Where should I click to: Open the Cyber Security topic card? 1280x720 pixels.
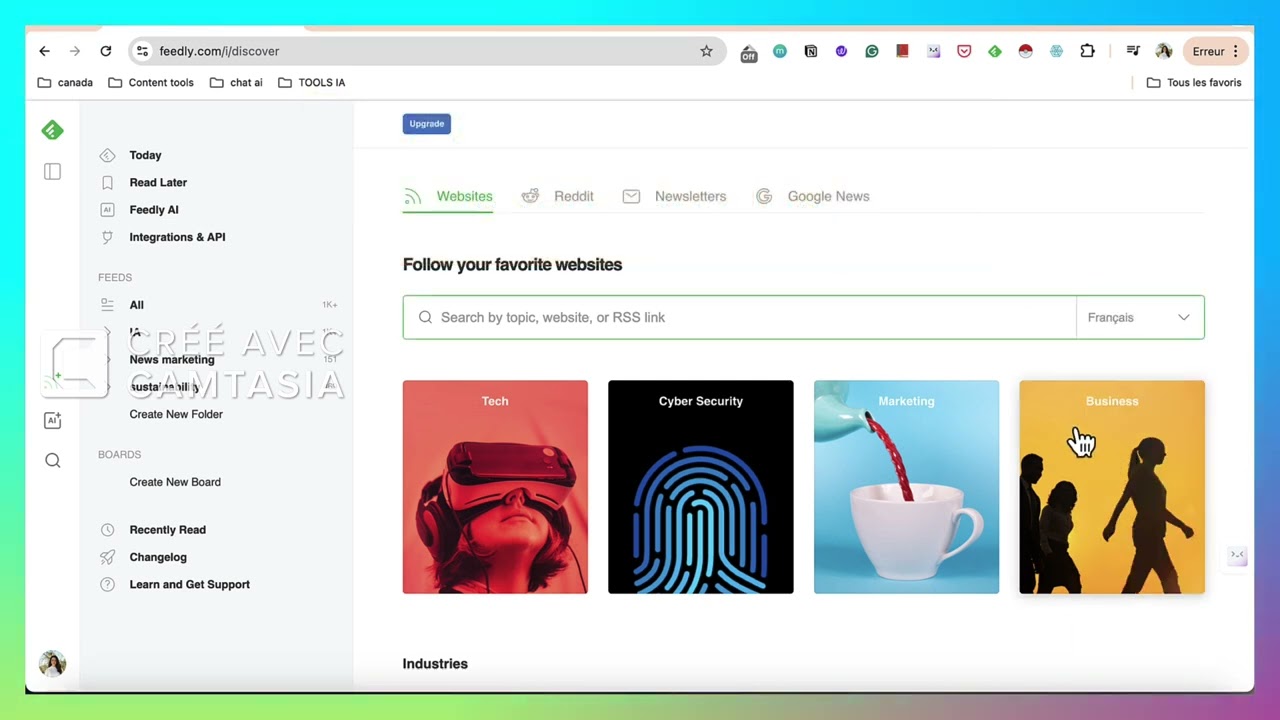(701, 487)
